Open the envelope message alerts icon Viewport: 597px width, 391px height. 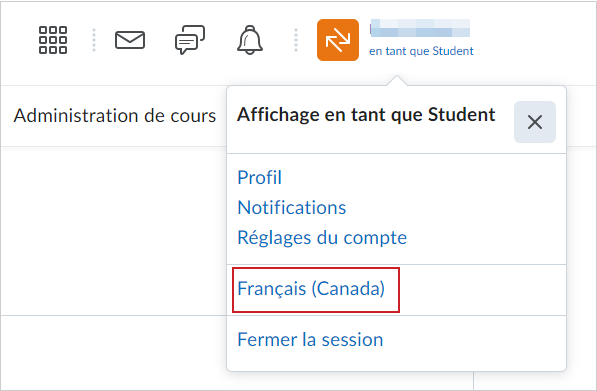(x=130, y=40)
